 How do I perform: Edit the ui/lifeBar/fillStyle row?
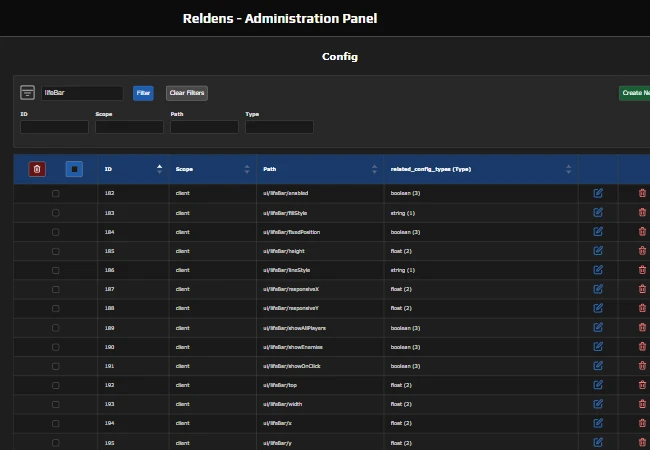tap(598, 213)
